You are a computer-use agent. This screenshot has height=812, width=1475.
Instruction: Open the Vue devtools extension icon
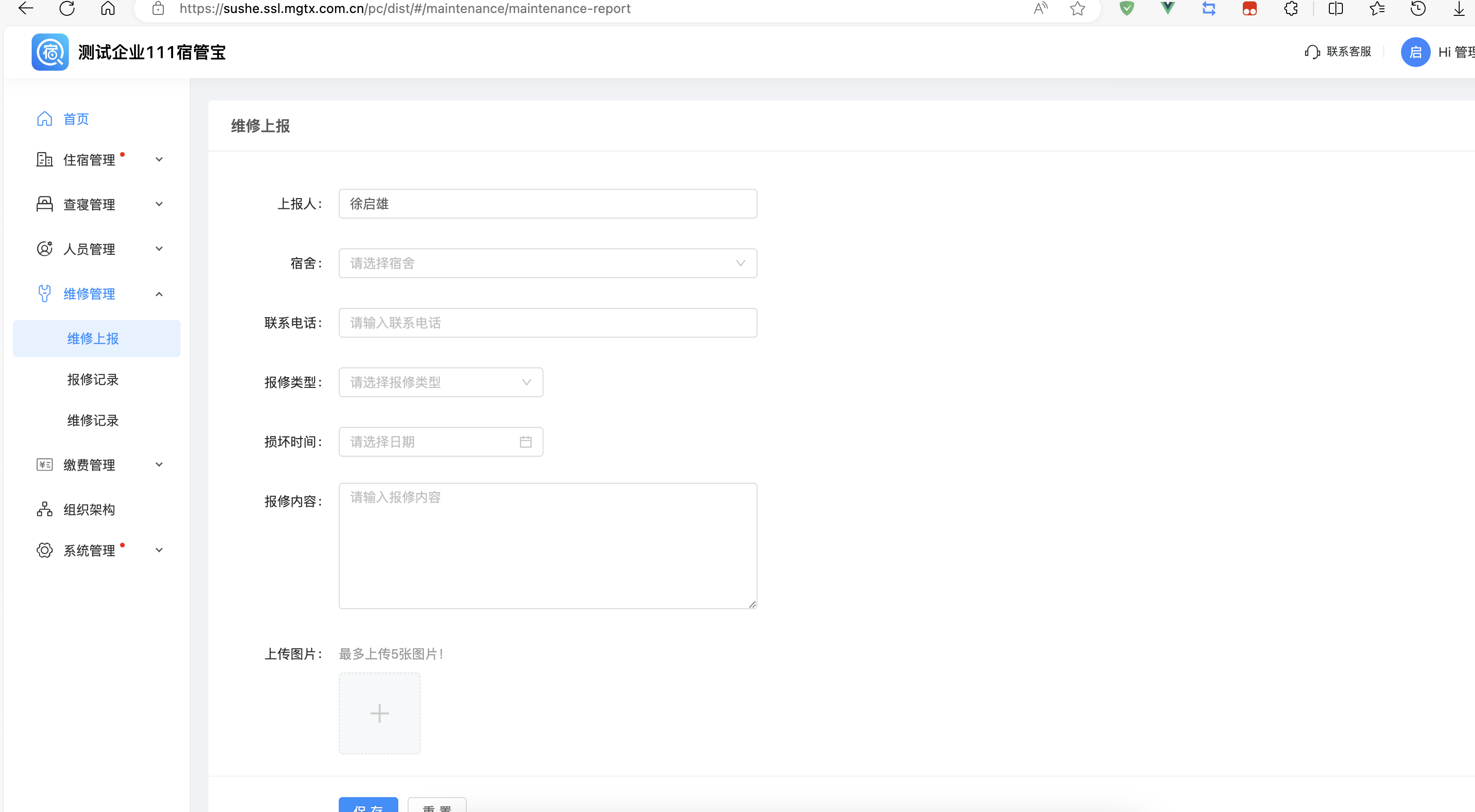(x=1167, y=8)
